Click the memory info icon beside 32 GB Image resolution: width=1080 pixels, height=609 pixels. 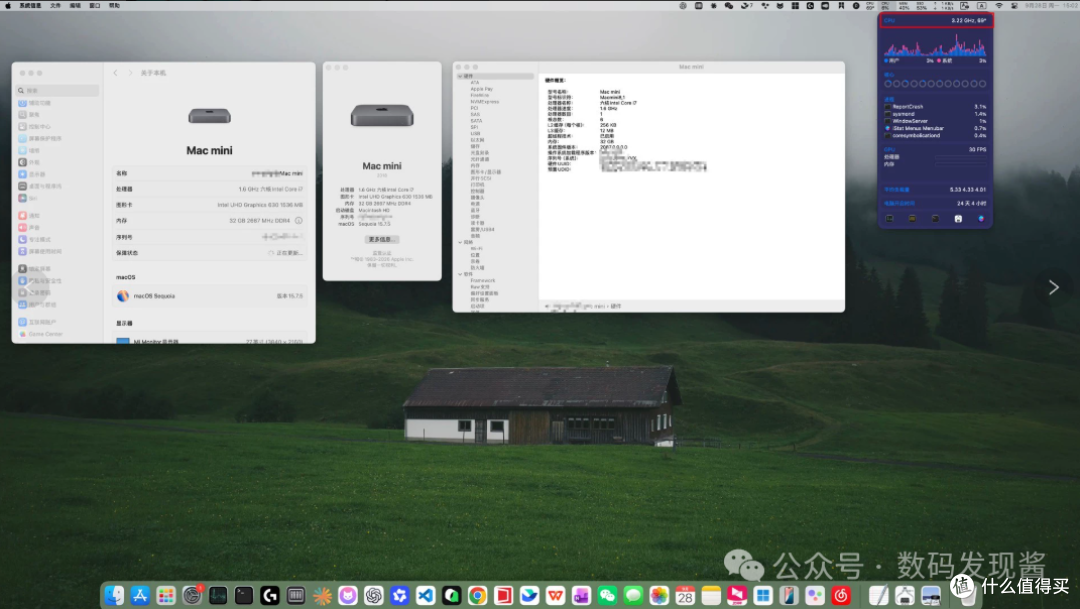coord(298,220)
